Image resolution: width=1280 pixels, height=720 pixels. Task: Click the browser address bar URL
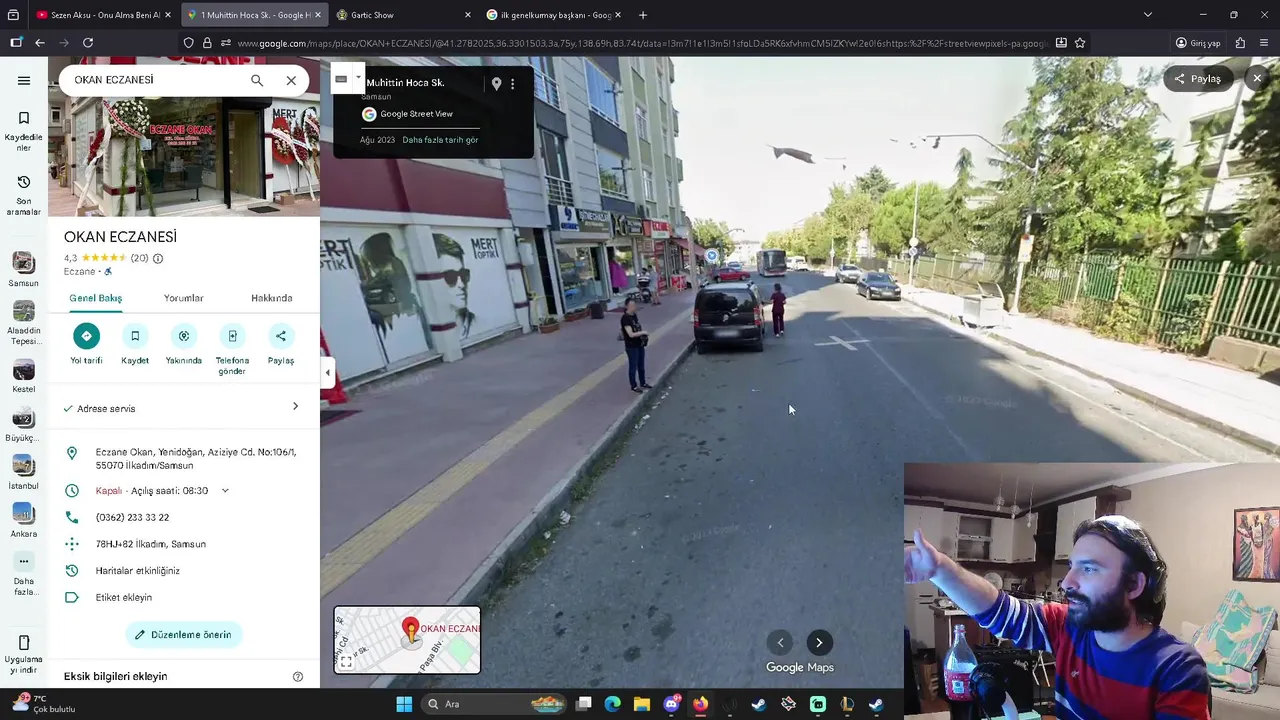pyautogui.click(x=642, y=43)
